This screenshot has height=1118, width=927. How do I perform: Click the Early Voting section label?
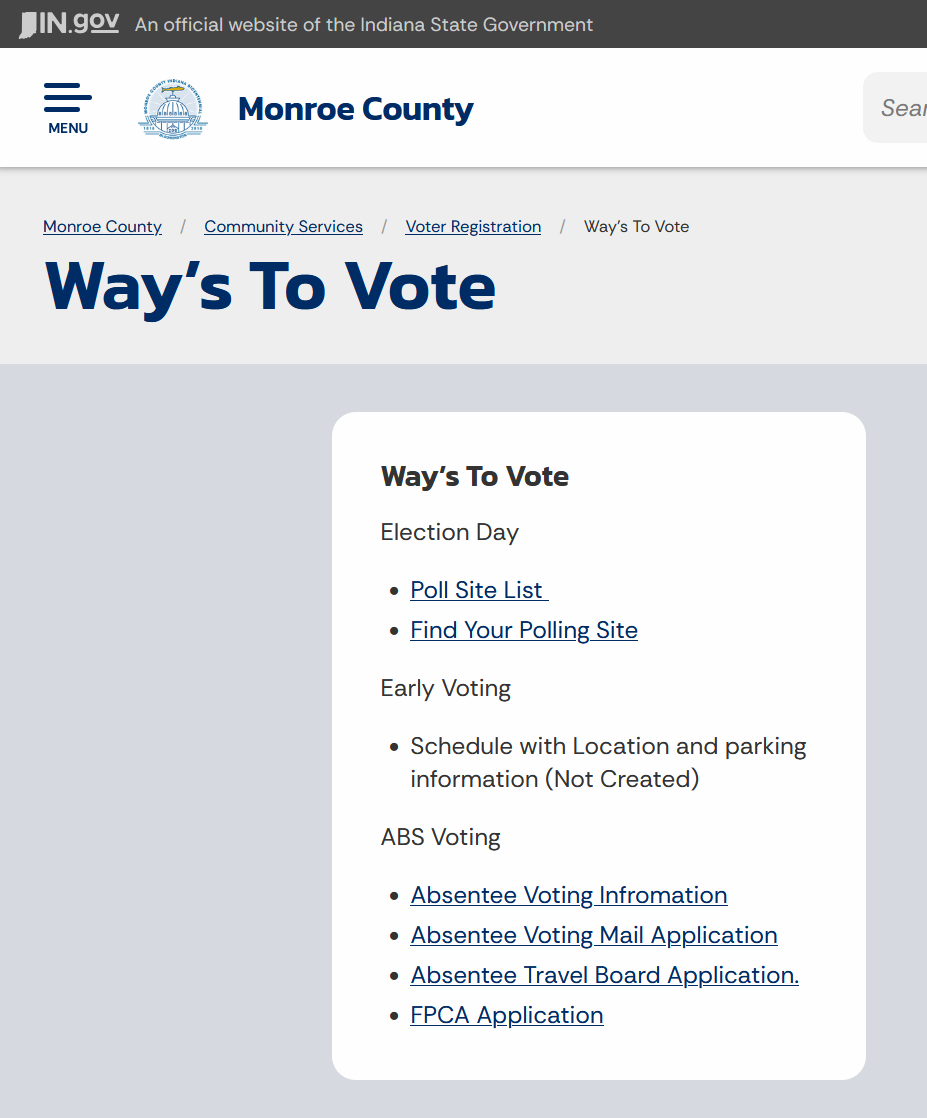[445, 688]
